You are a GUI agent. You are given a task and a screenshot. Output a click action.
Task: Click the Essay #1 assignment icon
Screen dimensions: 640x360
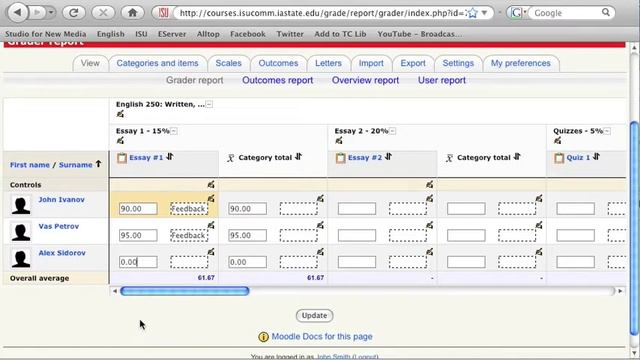122,158
